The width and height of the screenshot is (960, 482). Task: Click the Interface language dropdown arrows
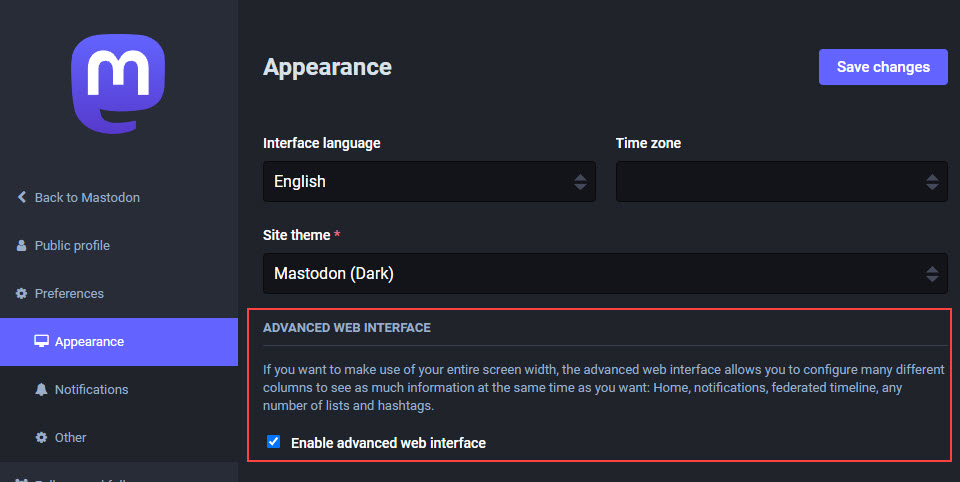coord(580,182)
